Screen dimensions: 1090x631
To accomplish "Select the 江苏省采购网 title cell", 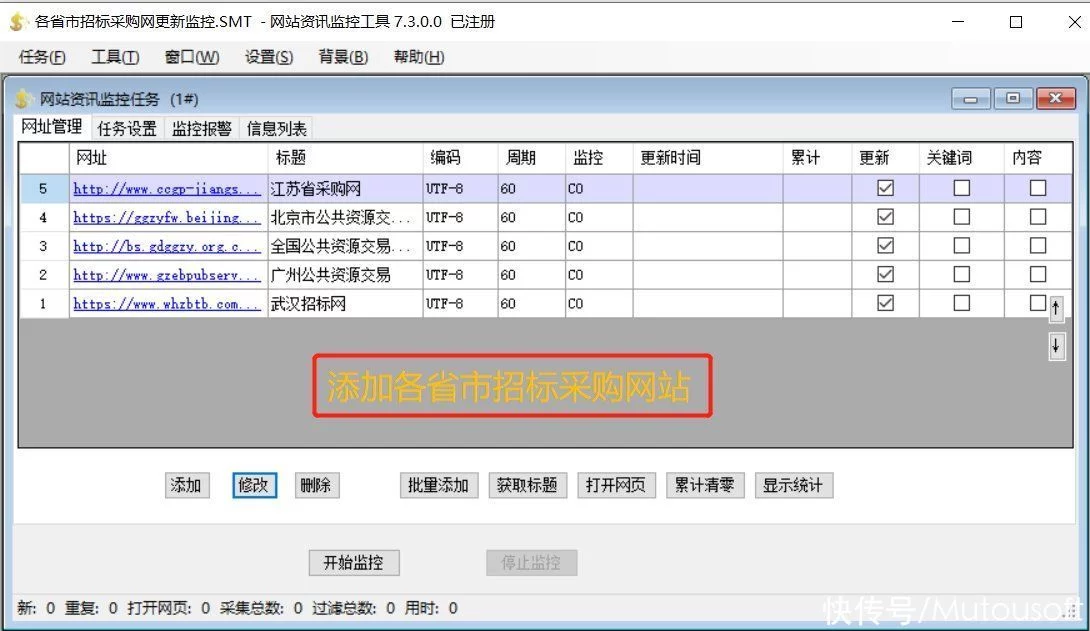I will coord(345,188).
